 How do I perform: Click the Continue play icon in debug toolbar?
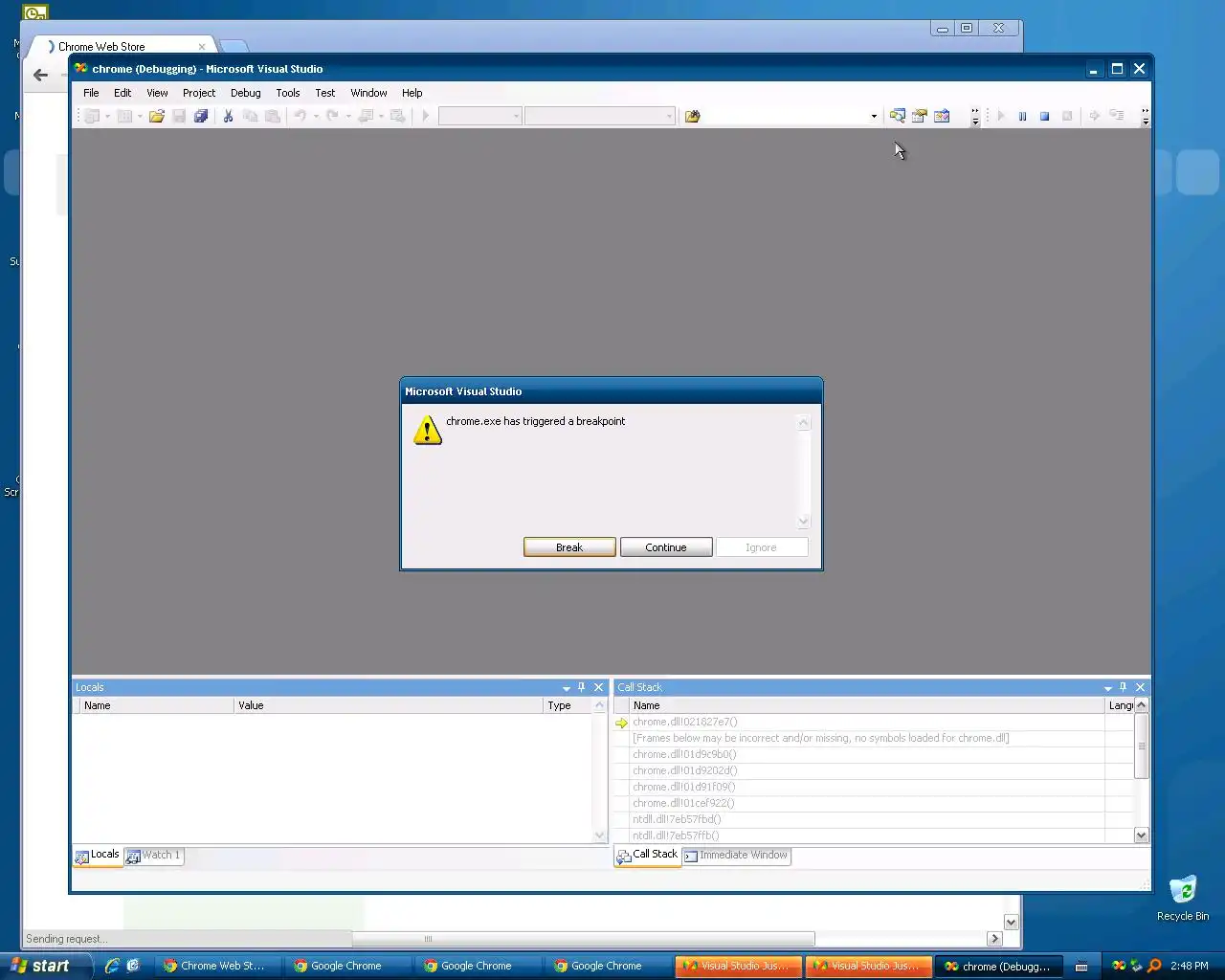click(x=1001, y=116)
